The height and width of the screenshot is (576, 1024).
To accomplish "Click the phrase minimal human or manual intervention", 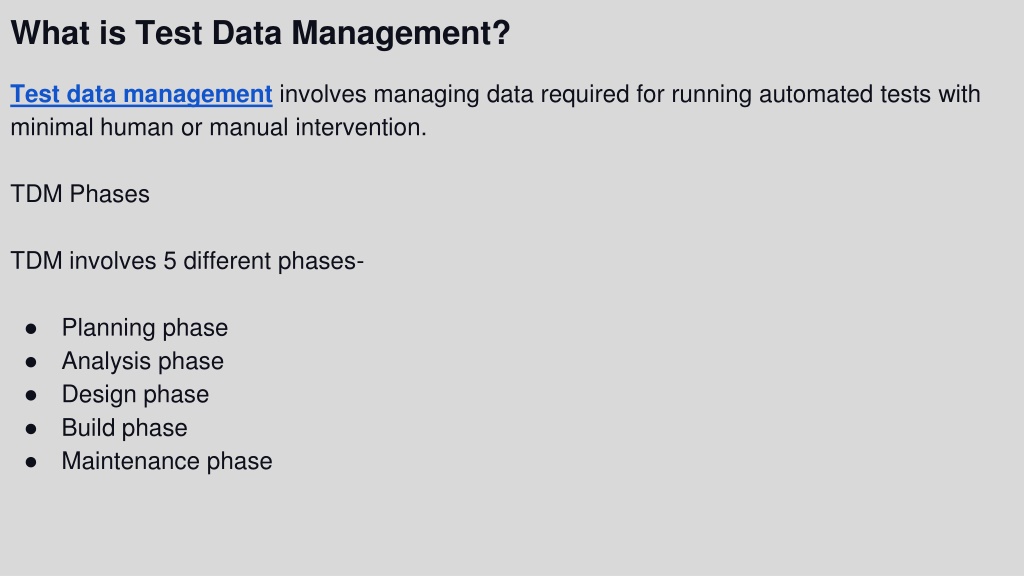I will (218, 127).
